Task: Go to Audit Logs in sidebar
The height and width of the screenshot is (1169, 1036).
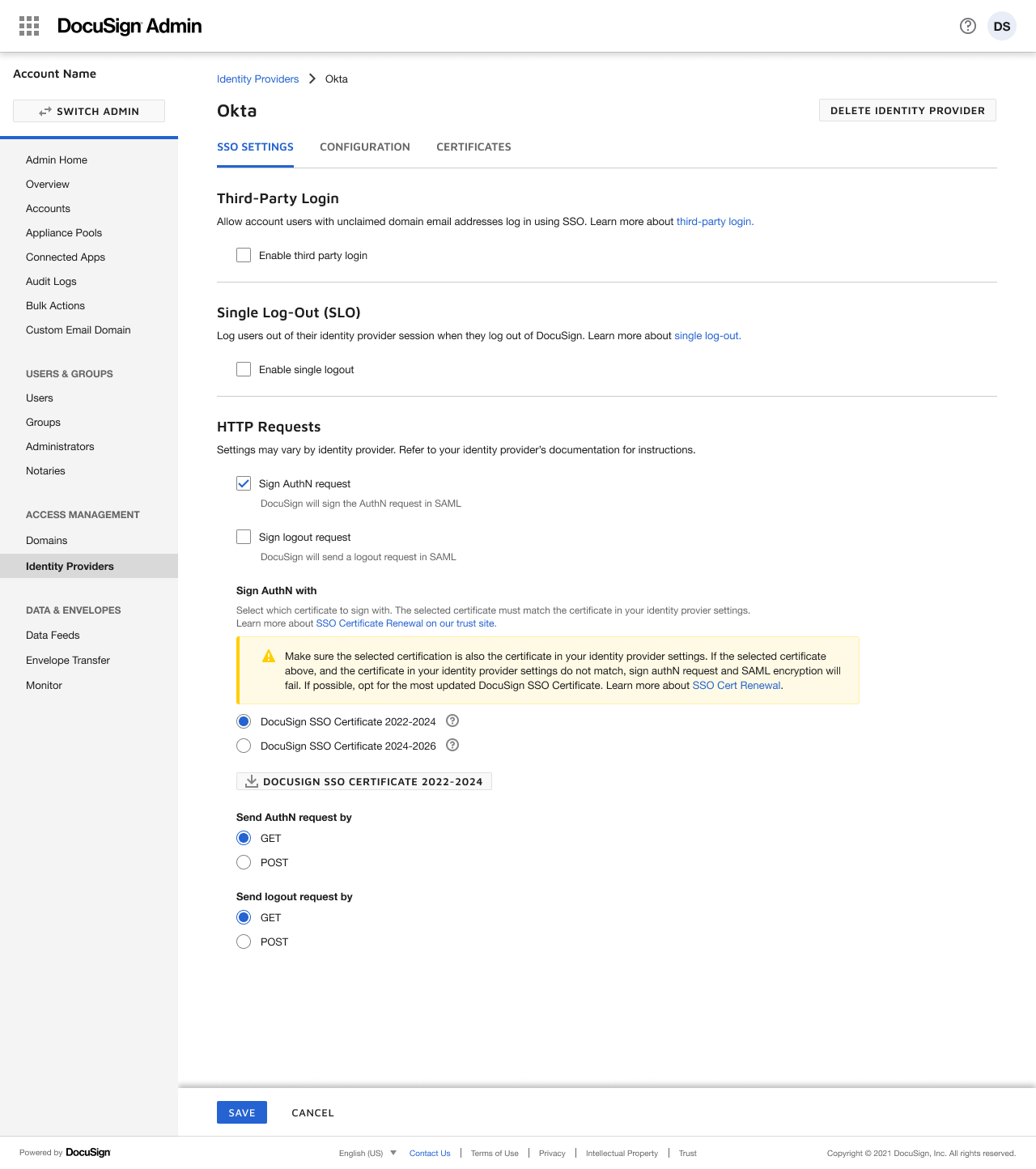Action: (x=51, y=281)
